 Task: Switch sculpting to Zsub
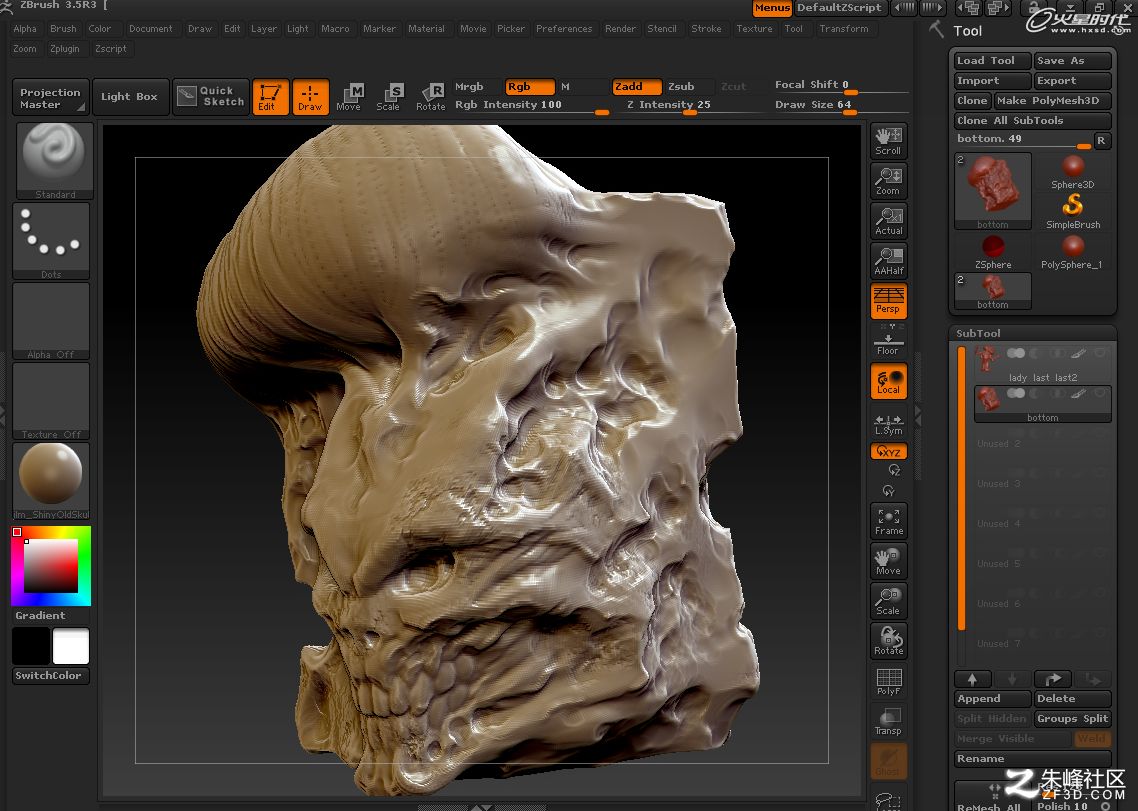pos(689,86)
